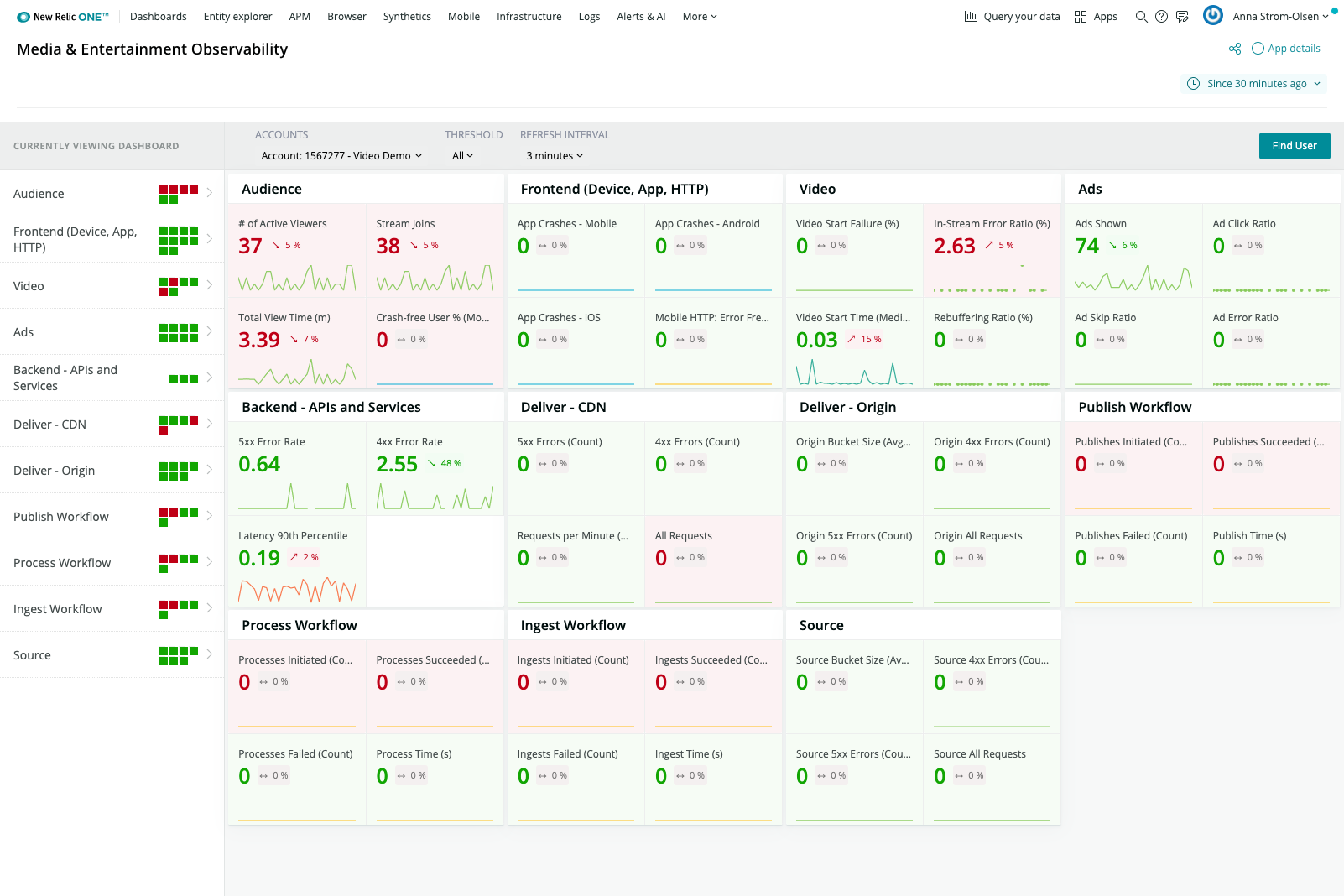Open the App details link
This screenshot has height=896, width=1344.
coord(1293,48)
